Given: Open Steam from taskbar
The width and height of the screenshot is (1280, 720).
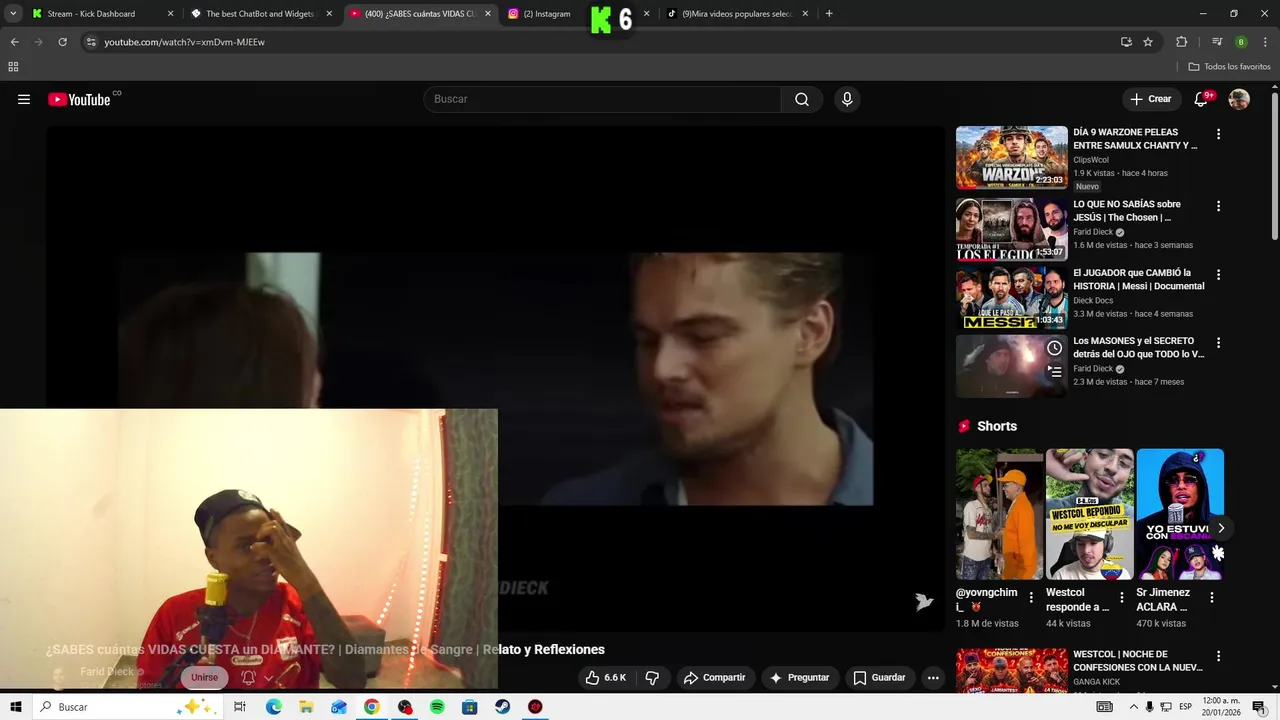Looking at the screenshot, I should (x=502, y=707).
